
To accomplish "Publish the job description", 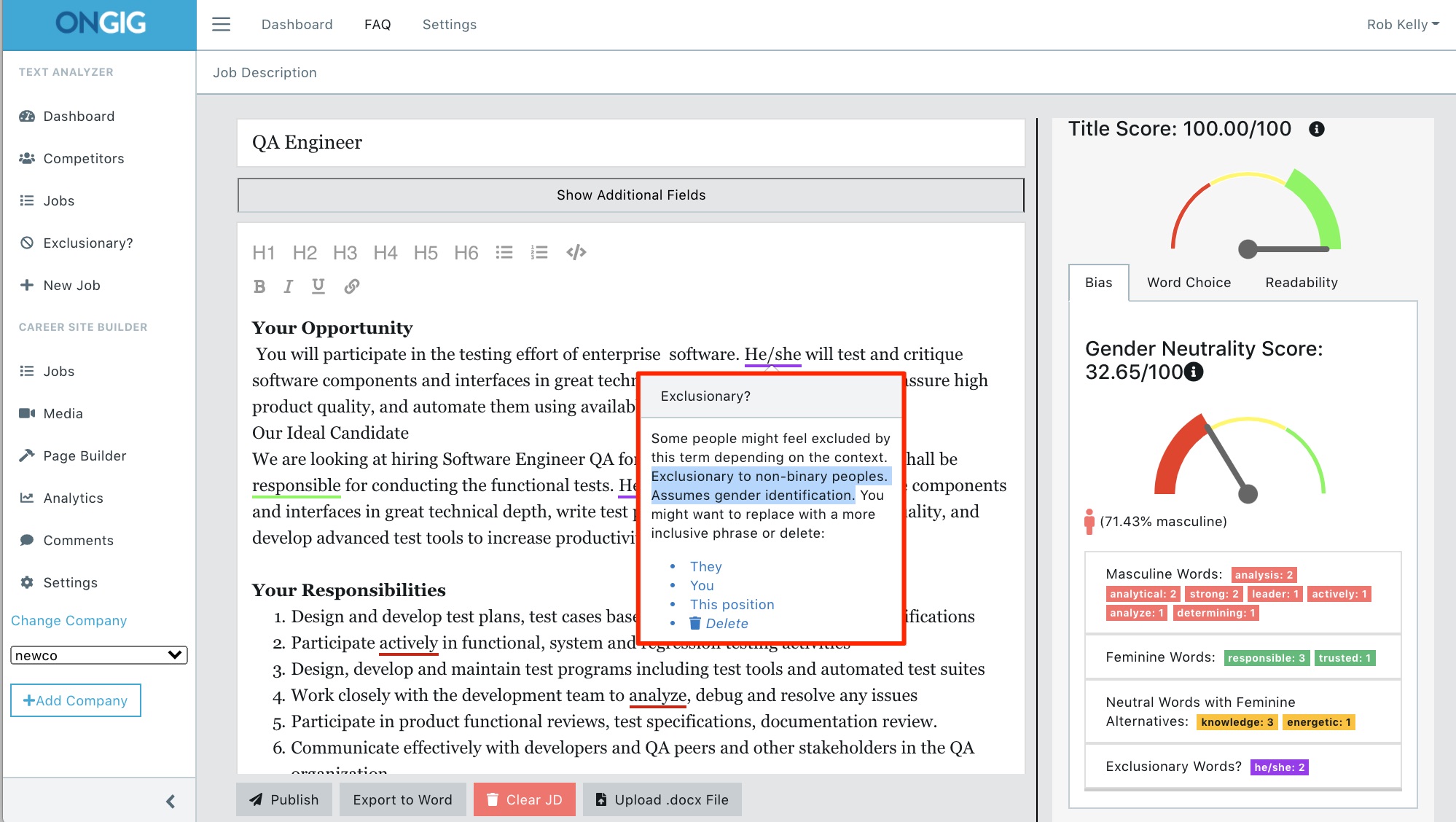I will [284, 799].
